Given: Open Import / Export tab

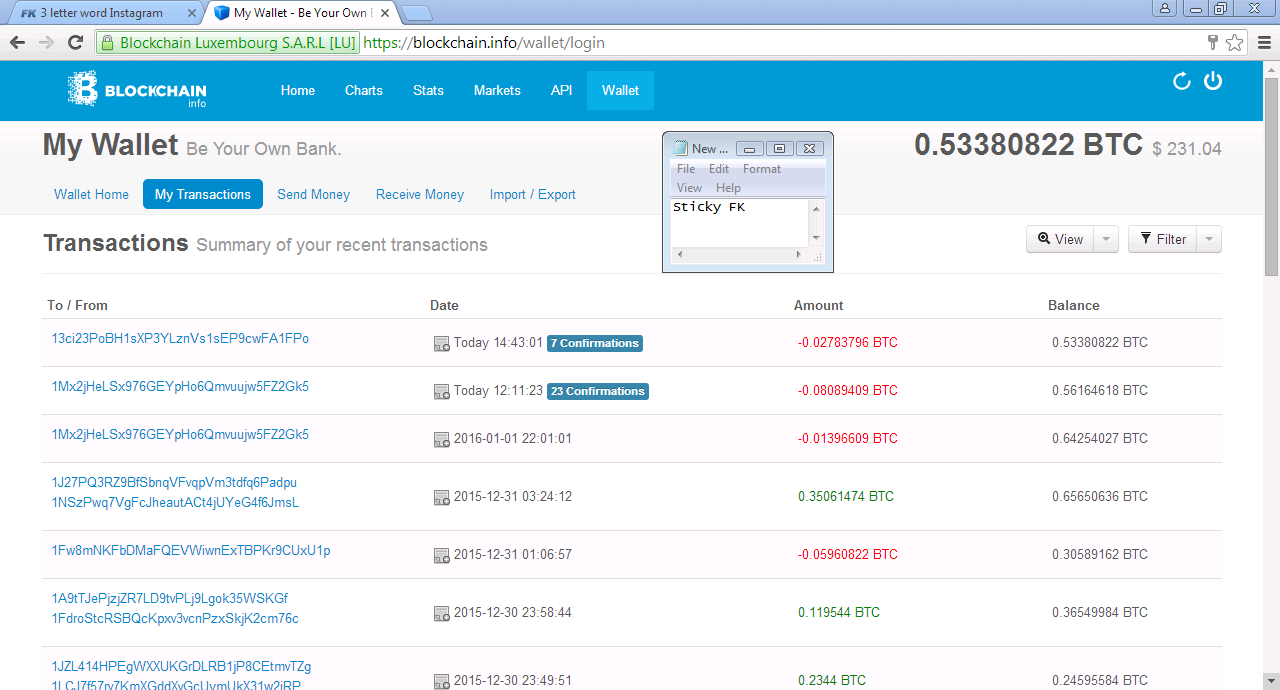Looking at the screenshot, I should pos(533,194).
